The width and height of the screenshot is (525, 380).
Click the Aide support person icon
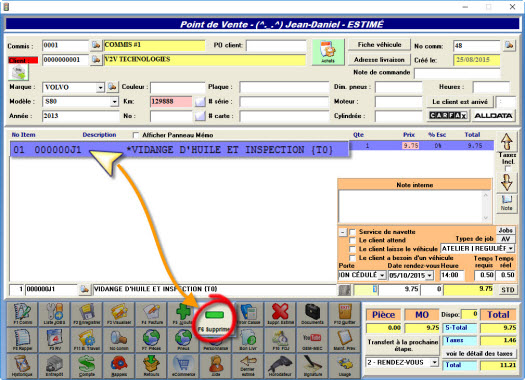[x=216, y=366]
